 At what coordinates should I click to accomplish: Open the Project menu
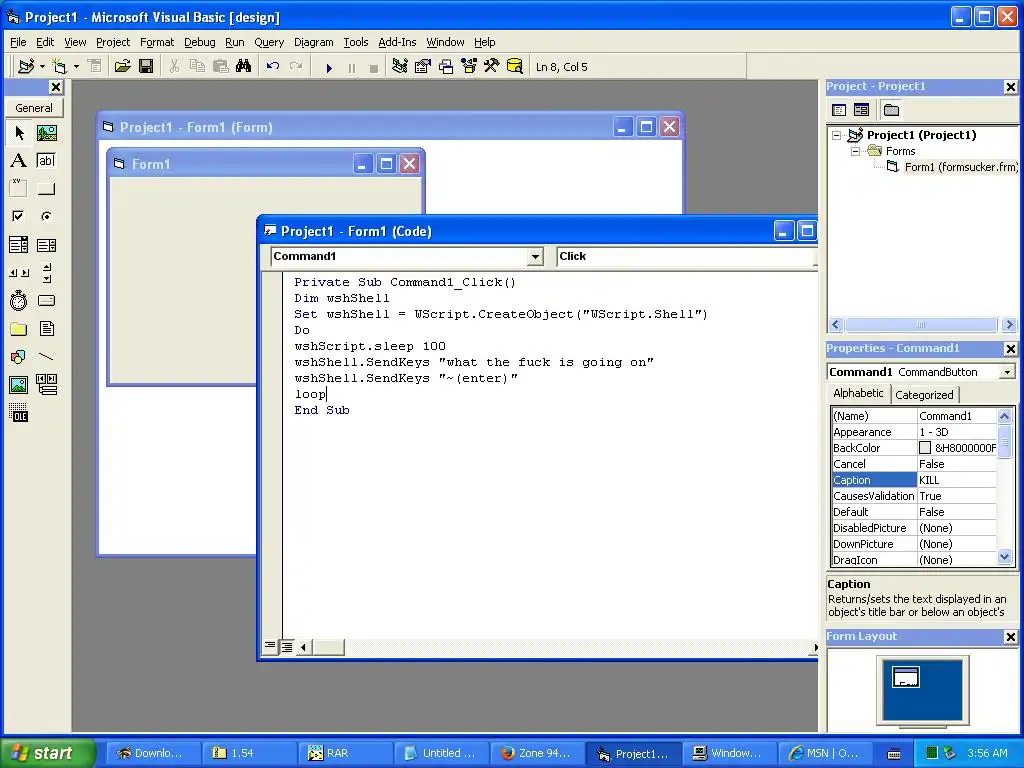[x=113, y=42]
